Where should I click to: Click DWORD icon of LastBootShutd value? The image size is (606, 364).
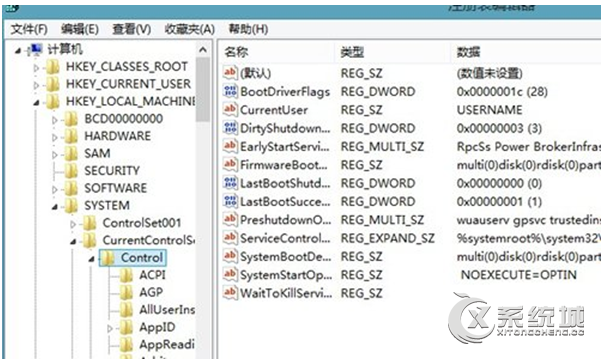[230, 182]
